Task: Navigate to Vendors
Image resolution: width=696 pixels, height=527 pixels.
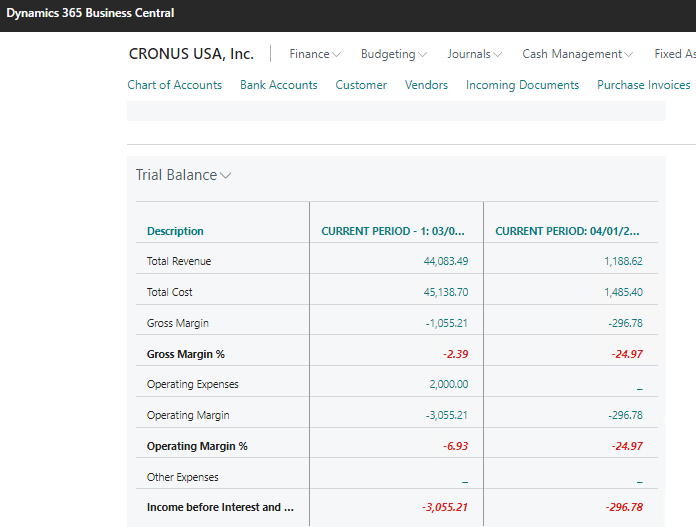Action: point(426,85)
